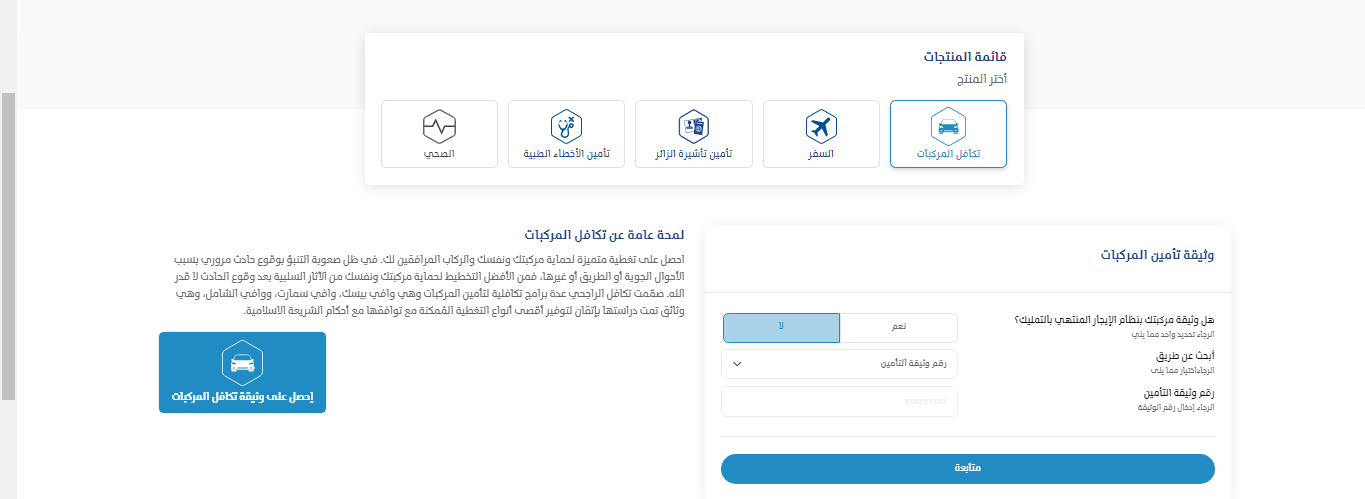1365x499 pixels.
Task: Open the أبحث عن طريق dropdown
Action: click(839, 364)
